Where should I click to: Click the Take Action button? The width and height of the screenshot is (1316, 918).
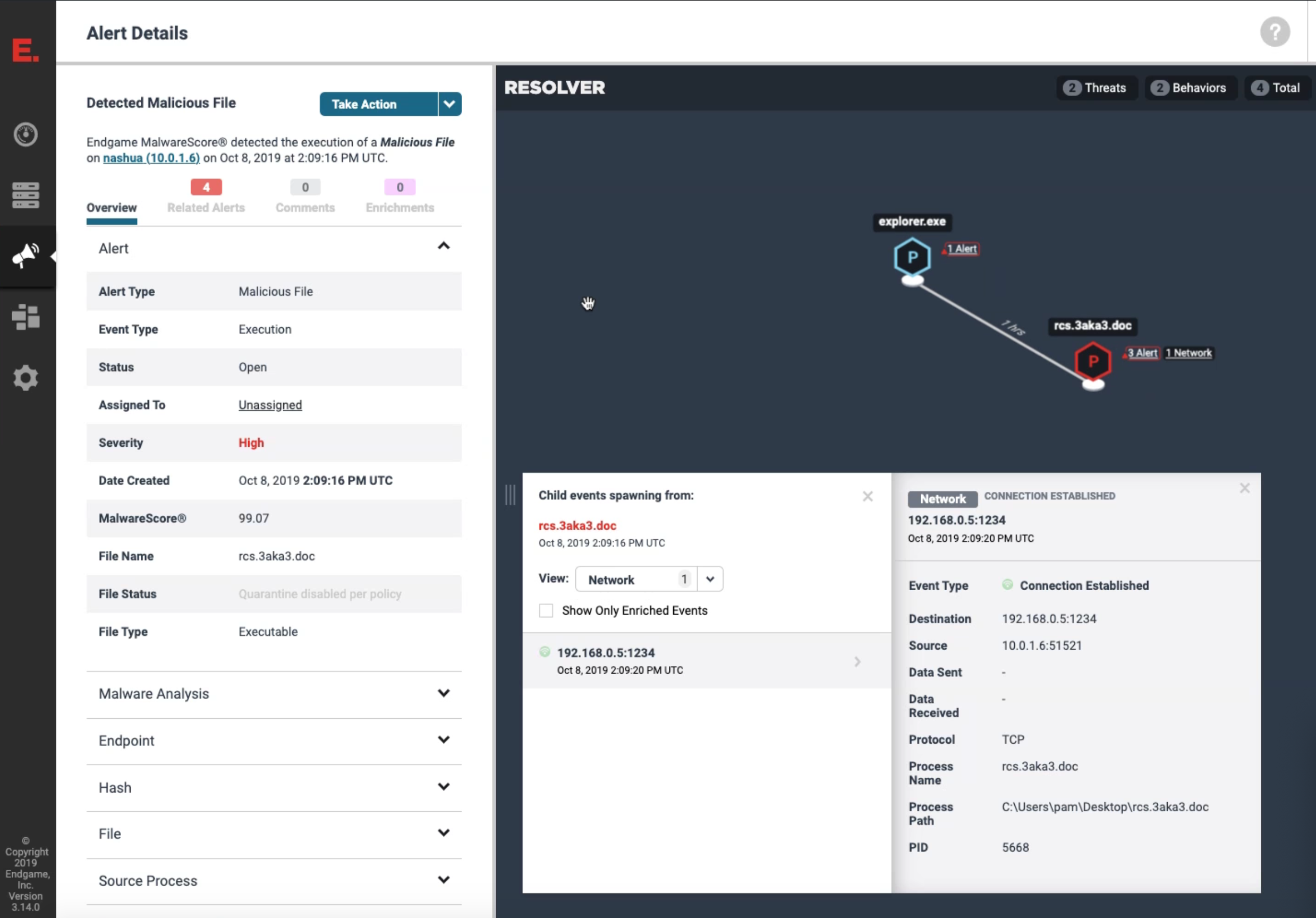pos(379,104)
